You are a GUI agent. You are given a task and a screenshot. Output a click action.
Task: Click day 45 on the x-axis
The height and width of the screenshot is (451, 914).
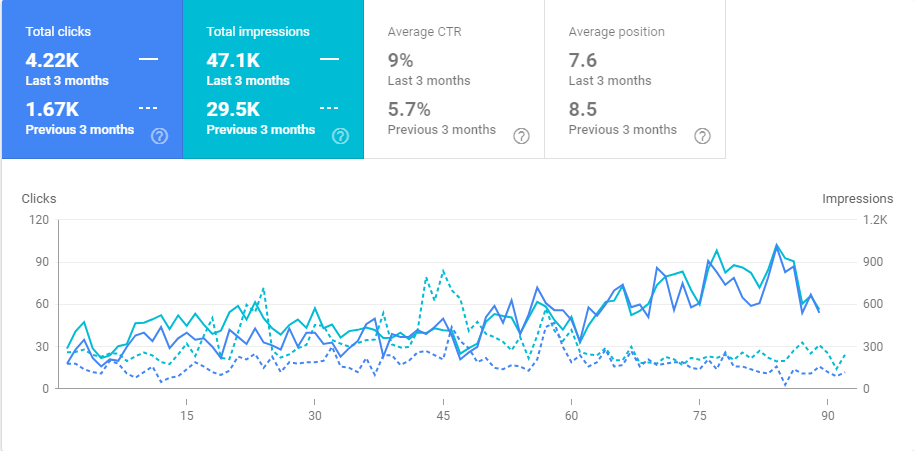[443, 415]
